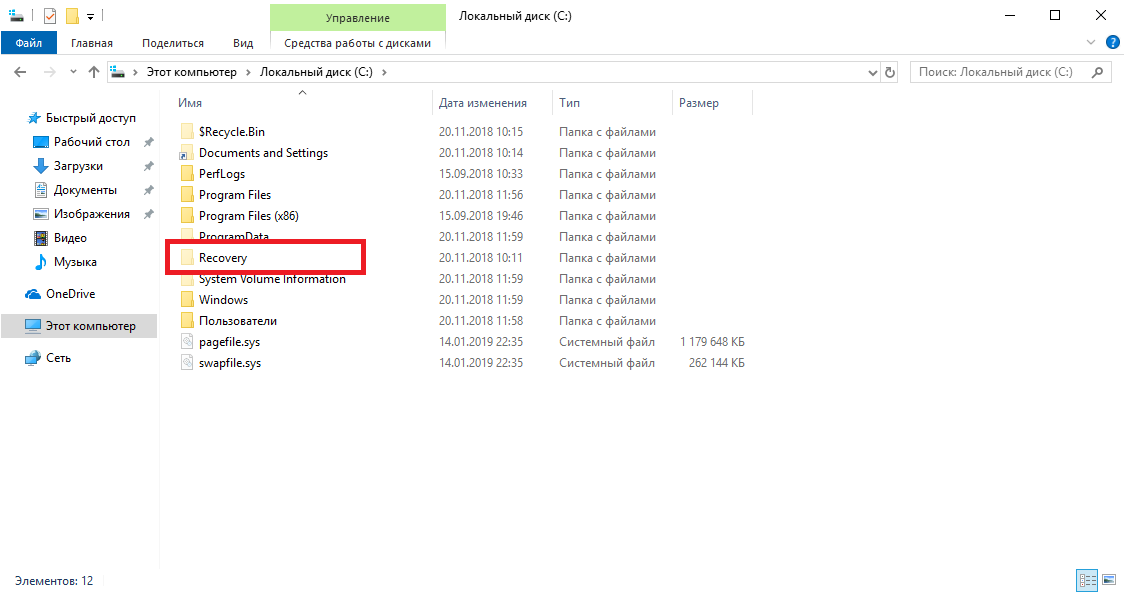Switch to details view in status bar
Screen dimensions: 1125x593
pos(1087,580)
